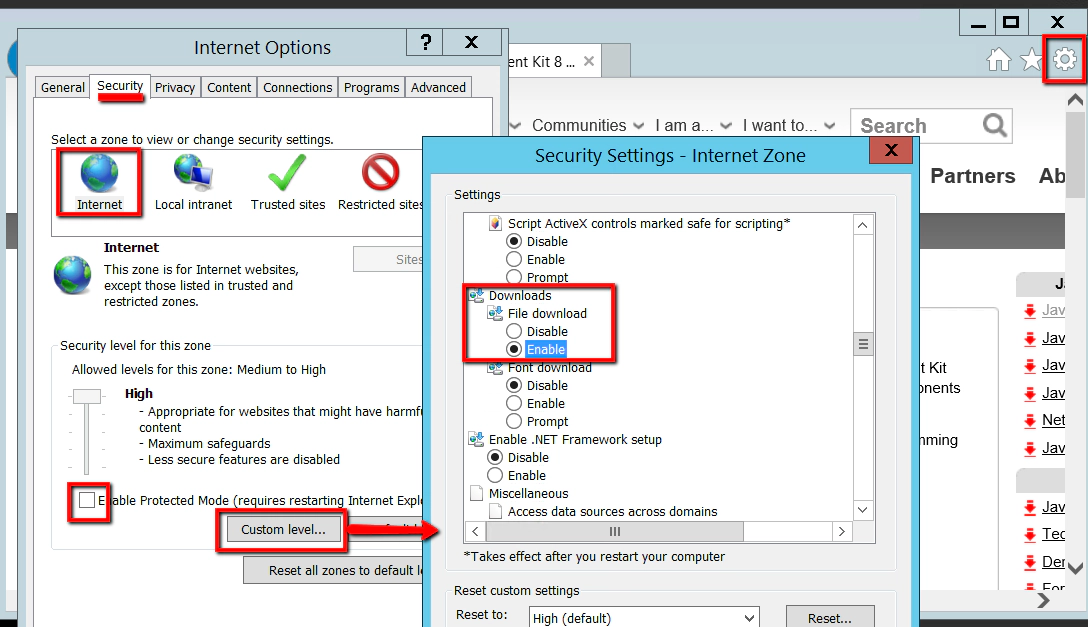
Task: Open Internet Explorer settings via the gear icon
Action: (x=1065, y=60)
